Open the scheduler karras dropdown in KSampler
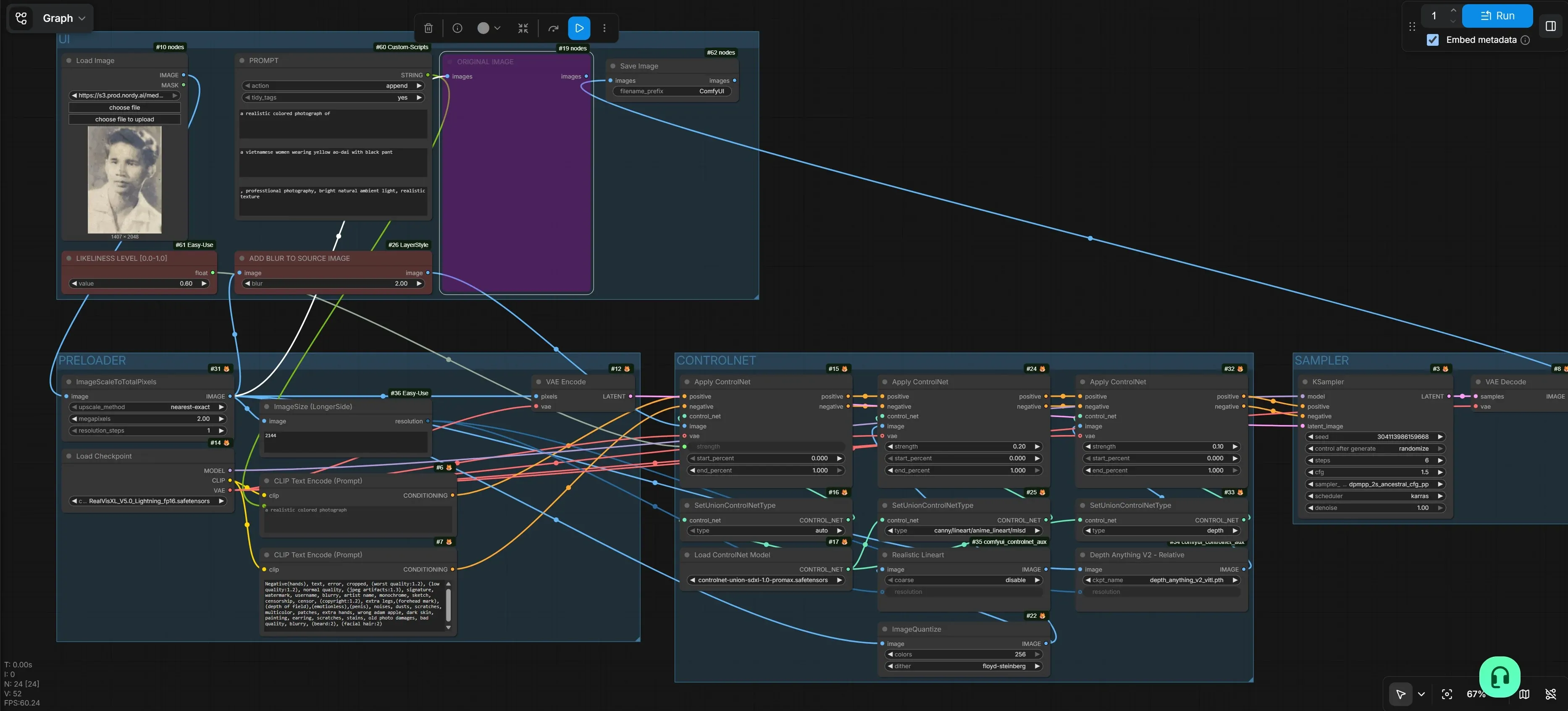The image size is (1568, 711). 1375,496
